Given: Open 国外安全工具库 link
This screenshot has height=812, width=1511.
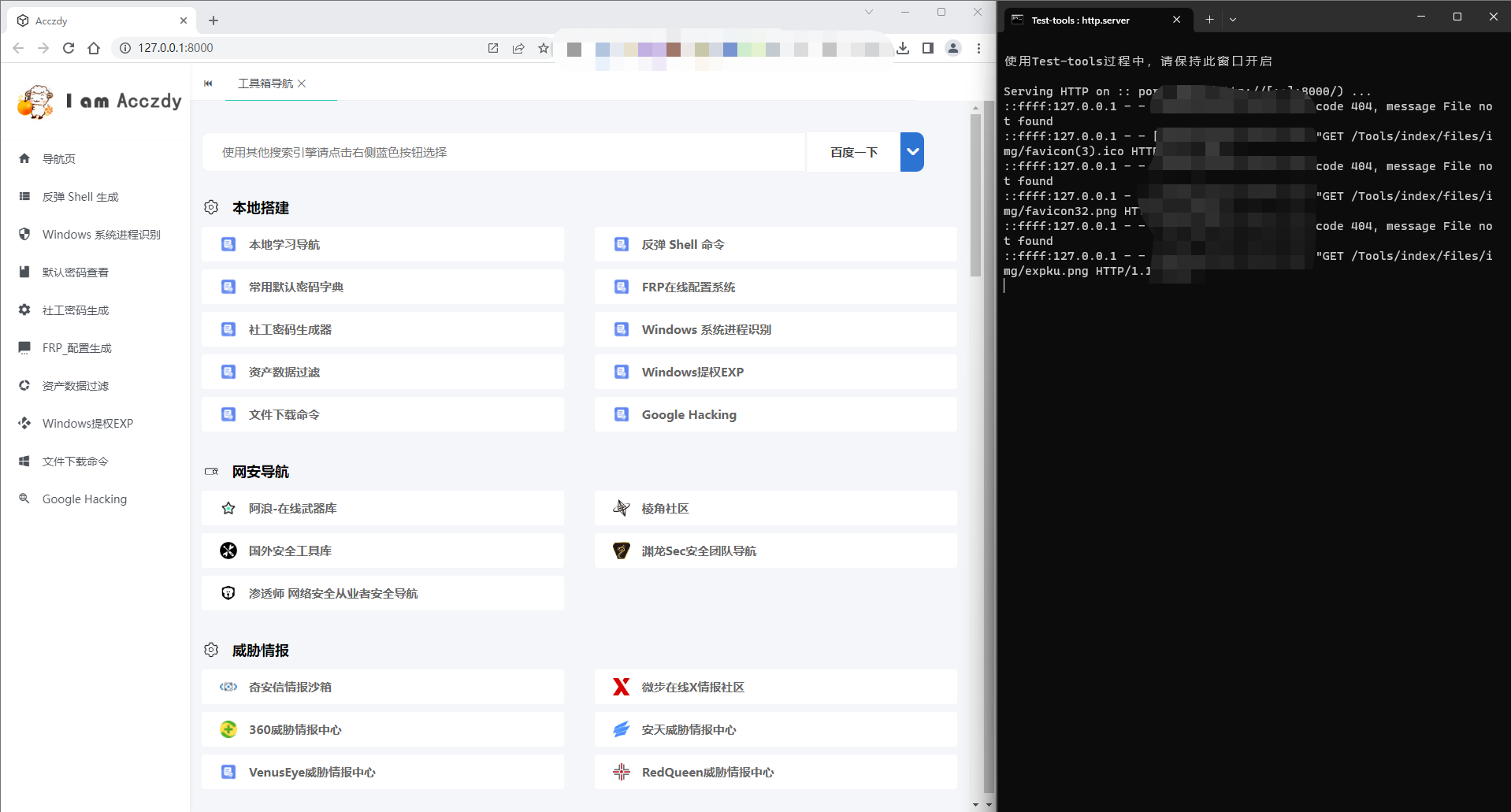Looking at the screenshot, I should click(383, 551).
